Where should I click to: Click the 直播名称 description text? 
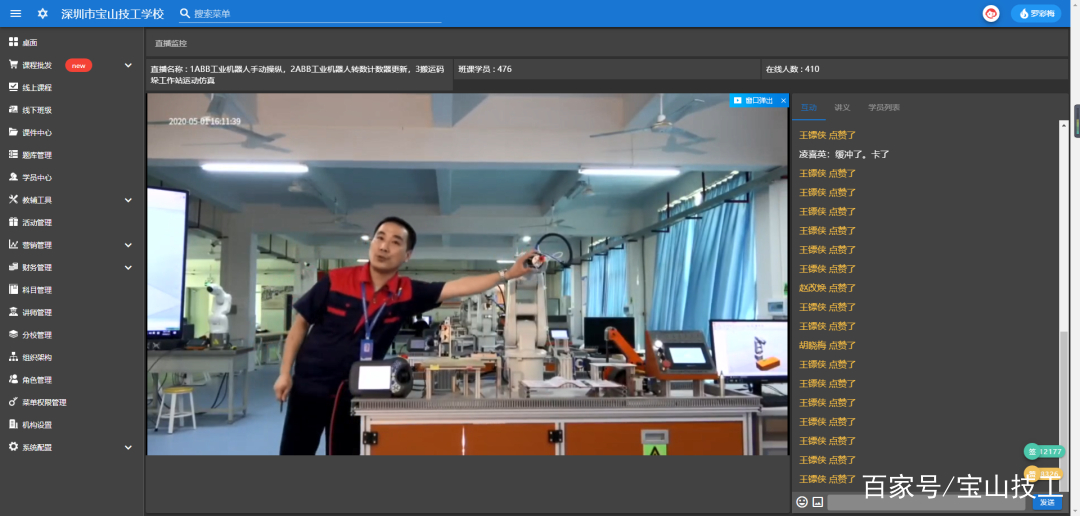tap(300, 74)
